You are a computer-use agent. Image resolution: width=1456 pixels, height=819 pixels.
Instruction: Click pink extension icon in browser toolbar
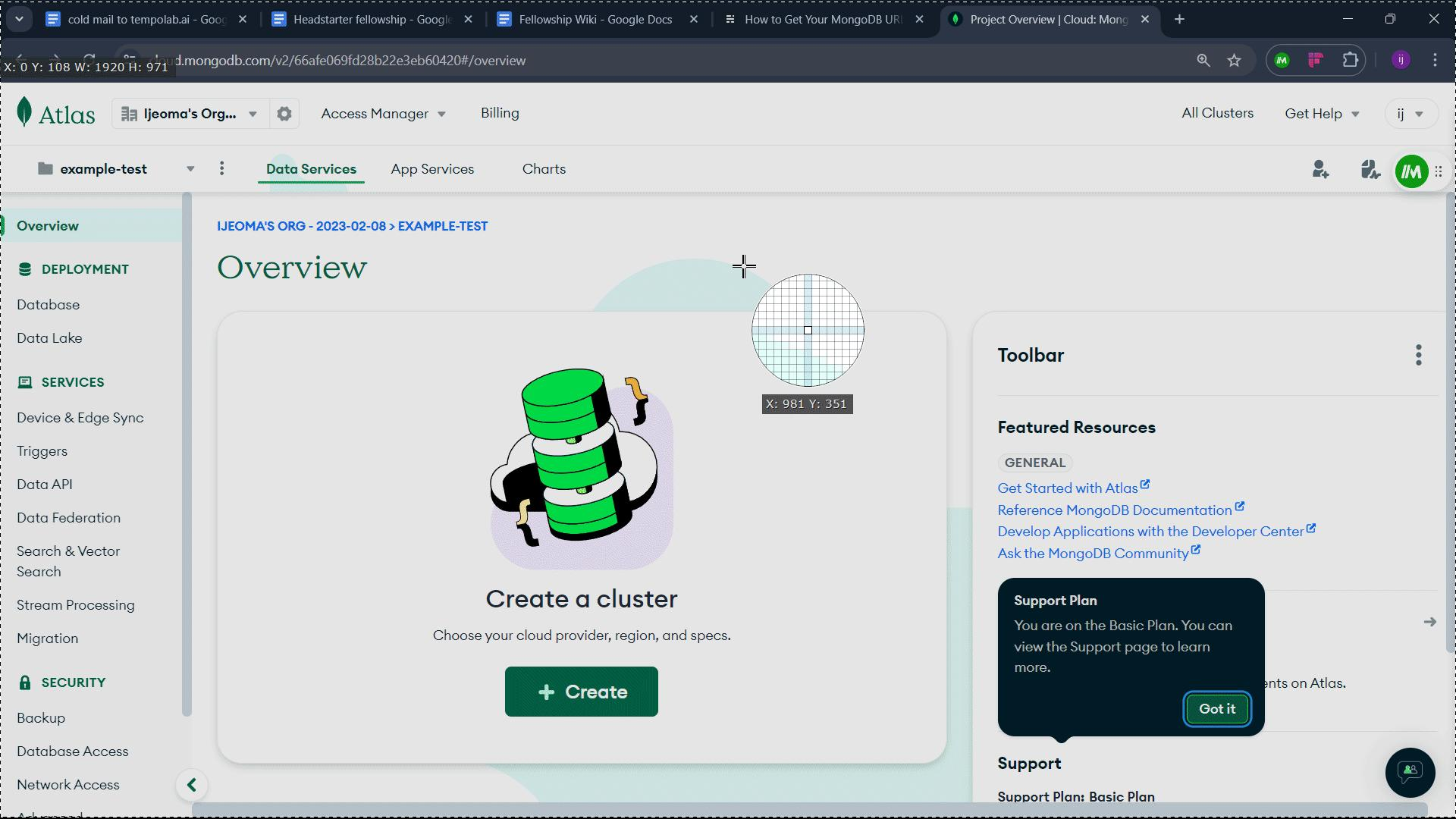[1316, 60]
